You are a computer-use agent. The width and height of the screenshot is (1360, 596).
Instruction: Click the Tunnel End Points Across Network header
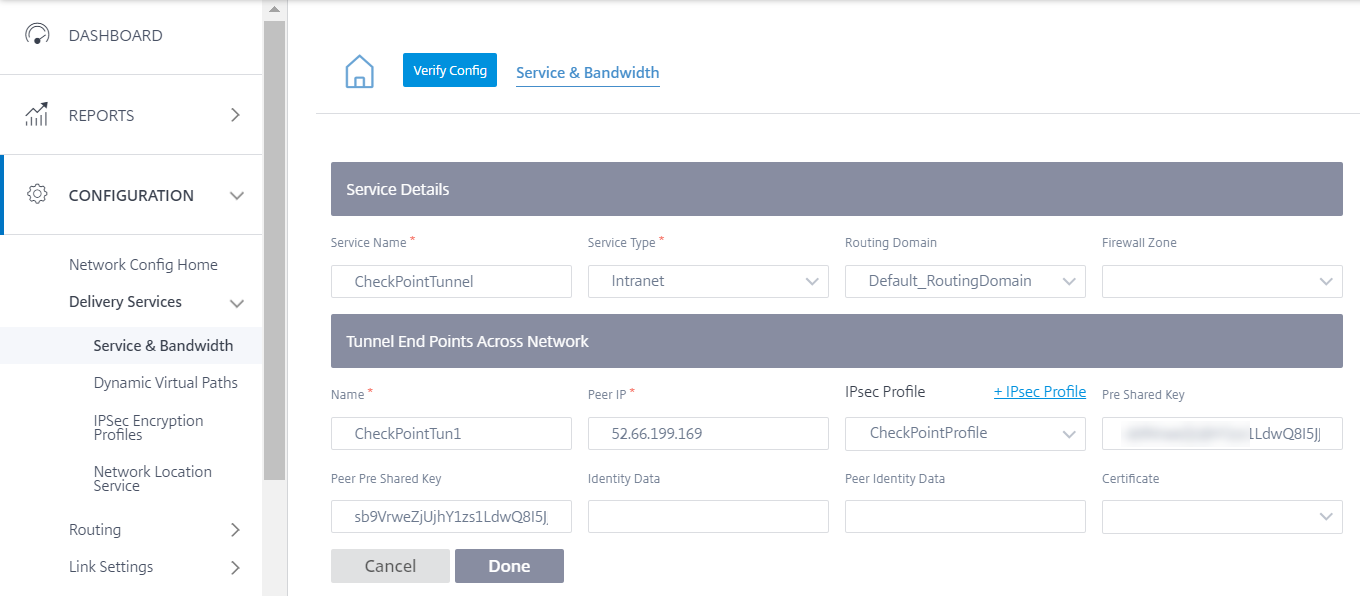(837, 341)
